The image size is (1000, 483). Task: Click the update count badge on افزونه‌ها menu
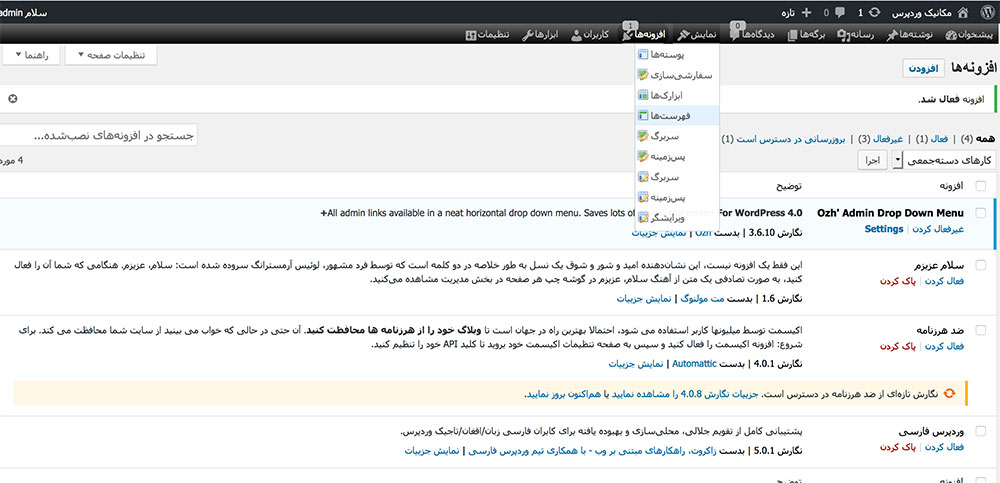tap(631, 25)
